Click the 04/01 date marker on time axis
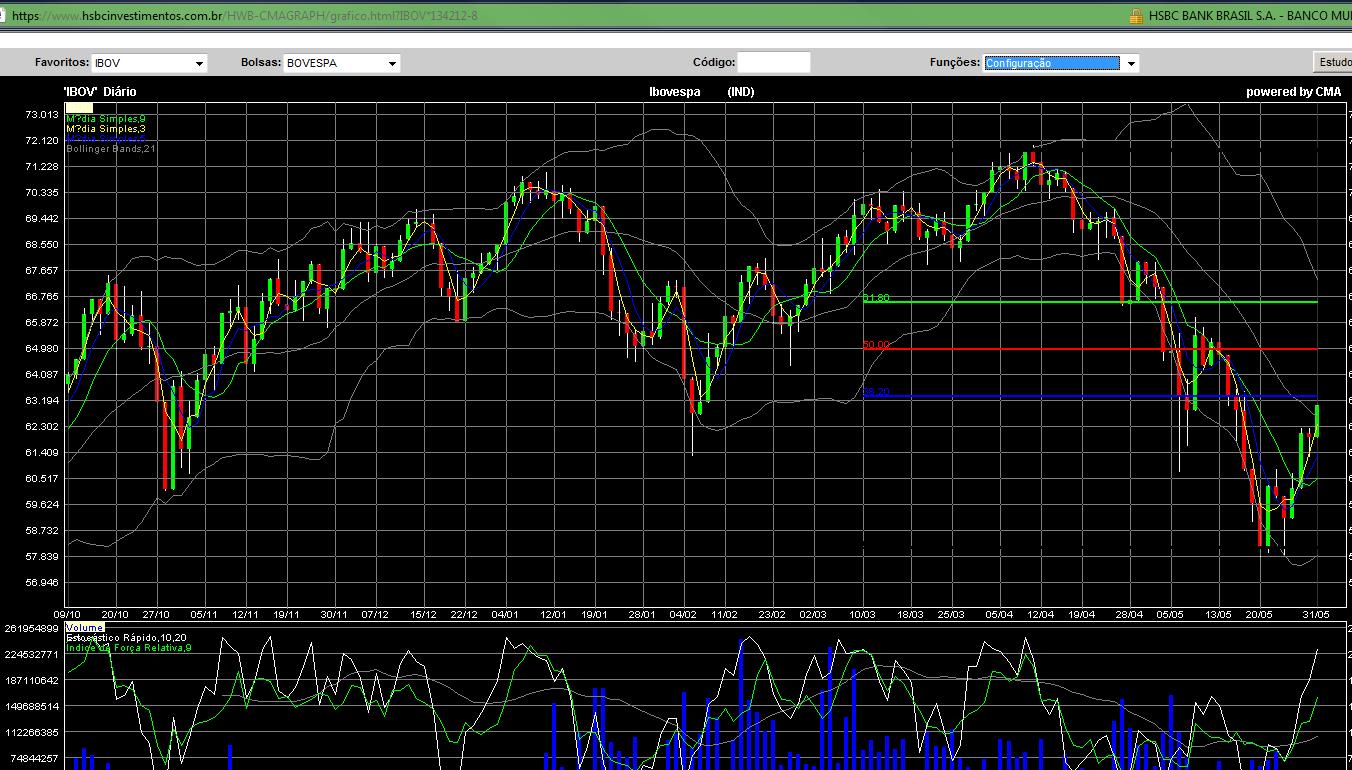The image size is (1352, 770). 505,614
